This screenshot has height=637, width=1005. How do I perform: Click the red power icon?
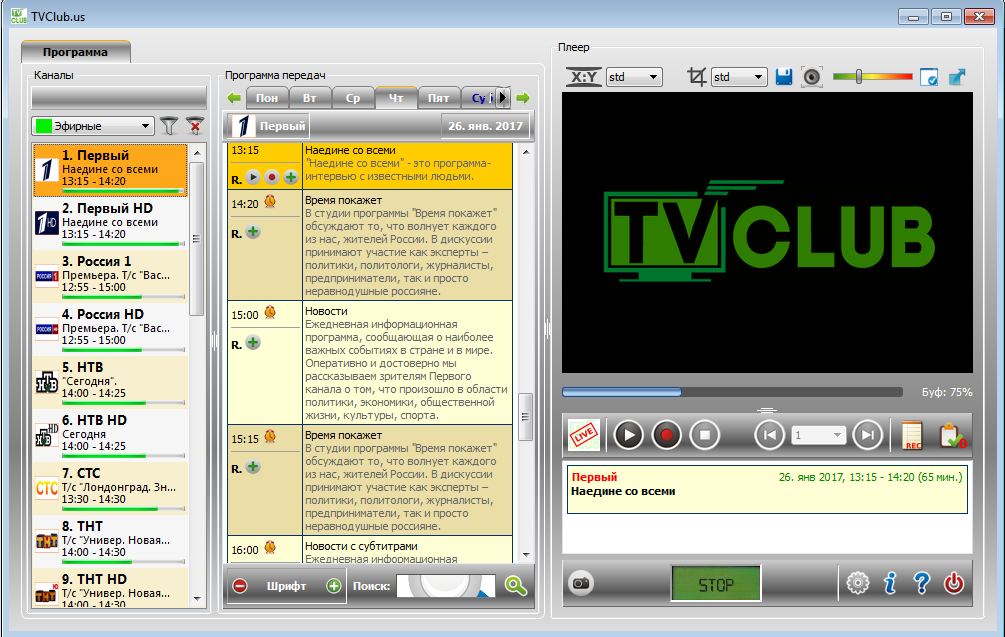pos(954,582)
